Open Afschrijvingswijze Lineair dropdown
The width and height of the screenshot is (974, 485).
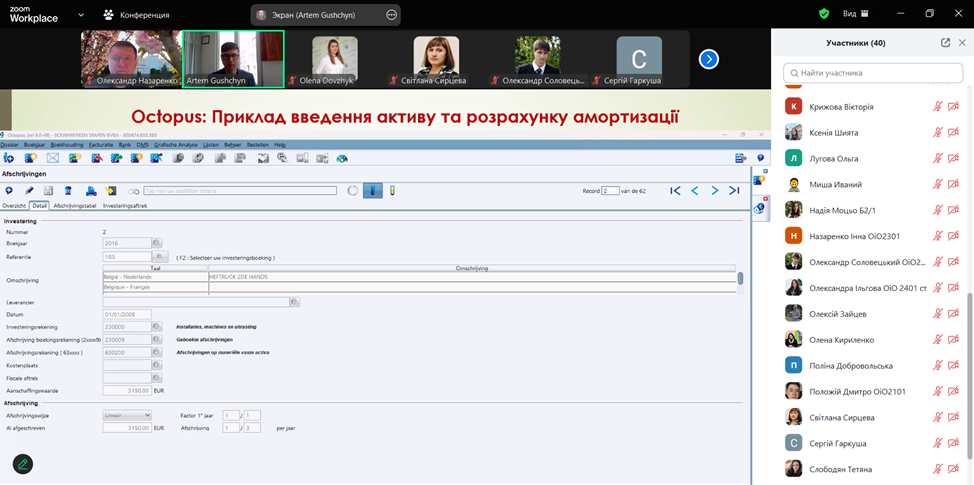tap(127, 415)
